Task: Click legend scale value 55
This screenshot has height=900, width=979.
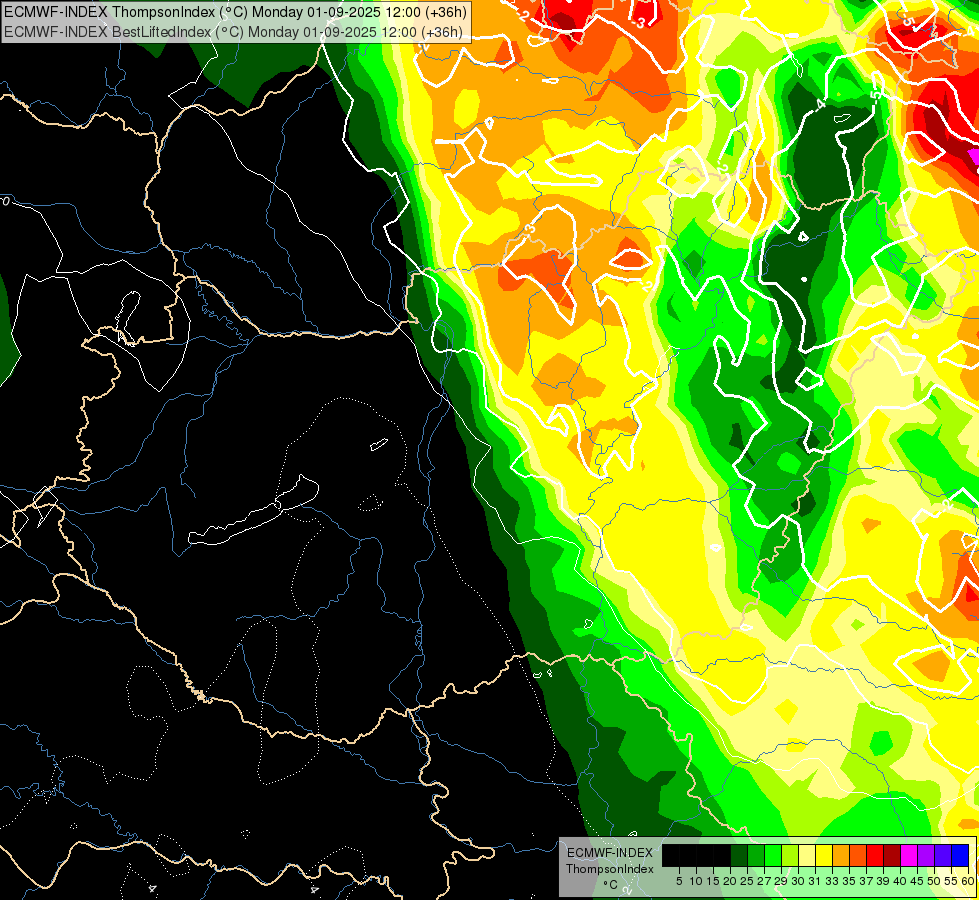Action: [952, 881]
